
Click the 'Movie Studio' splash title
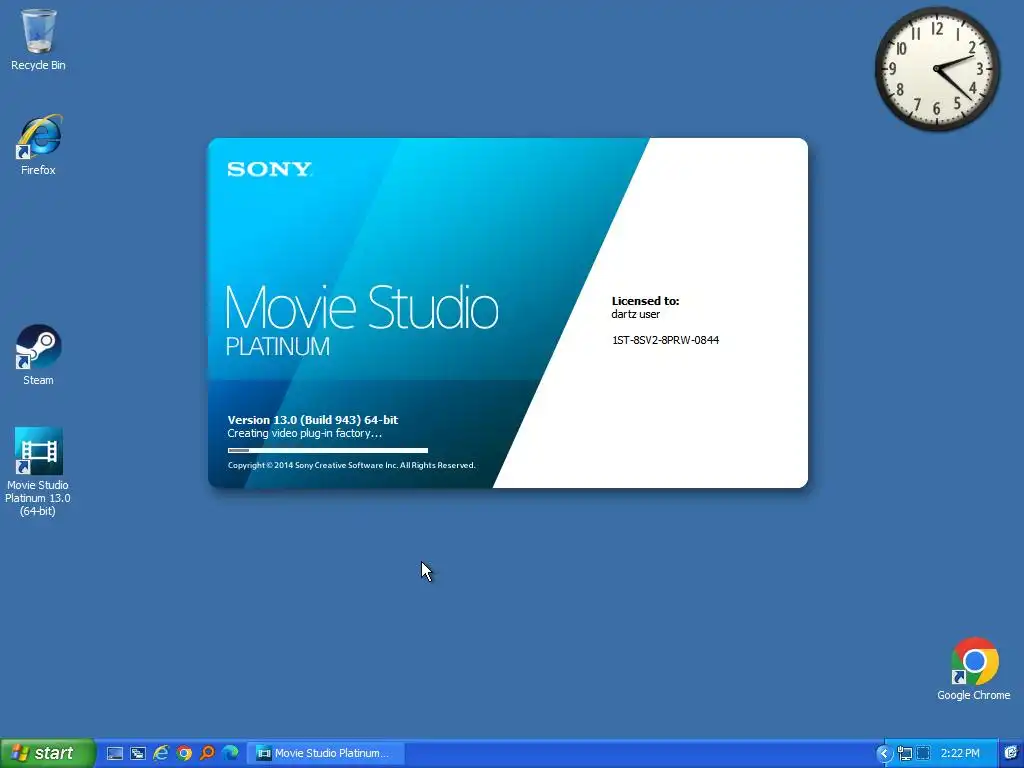pos(362,307)
